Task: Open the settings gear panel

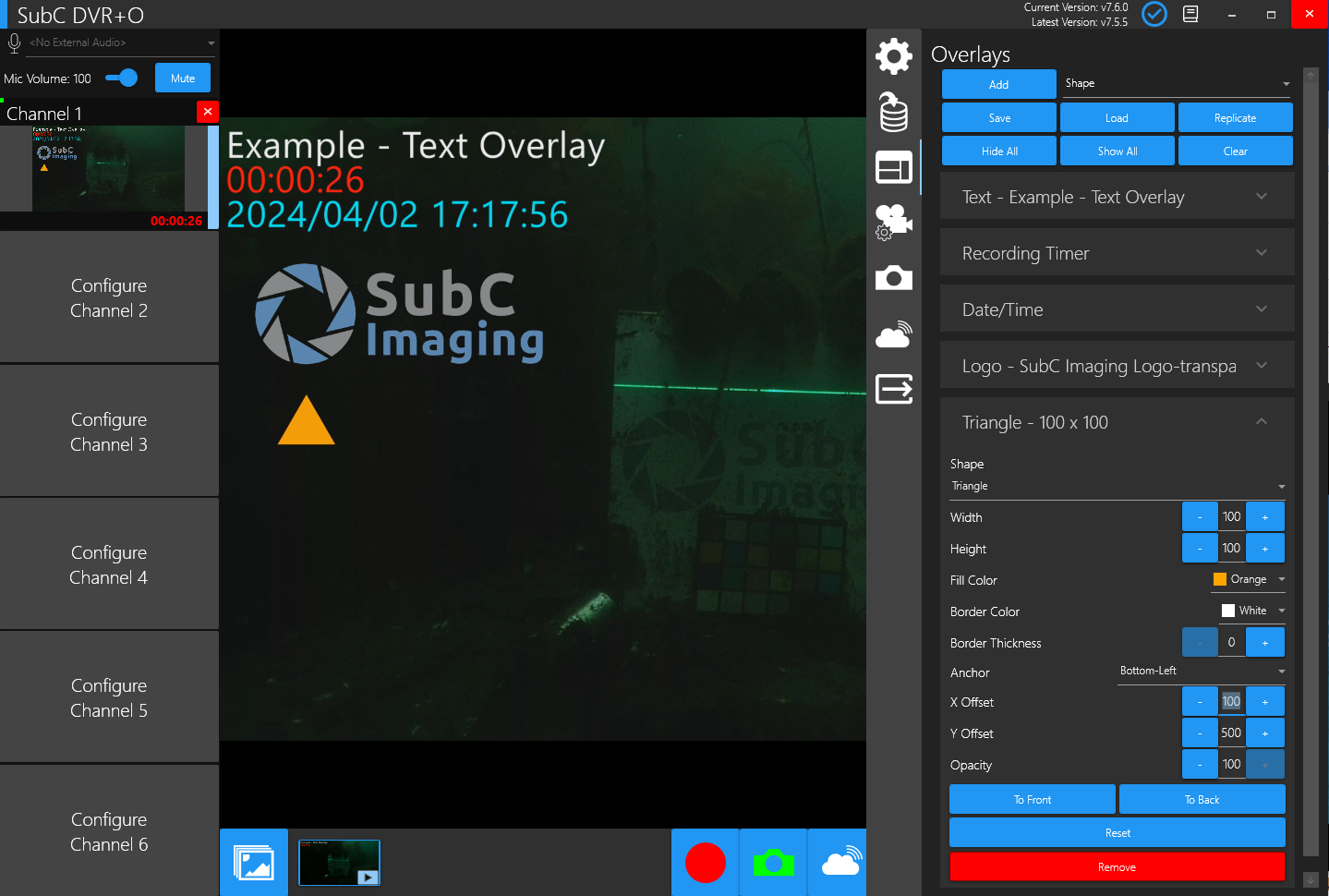Action: coord(893,56)
